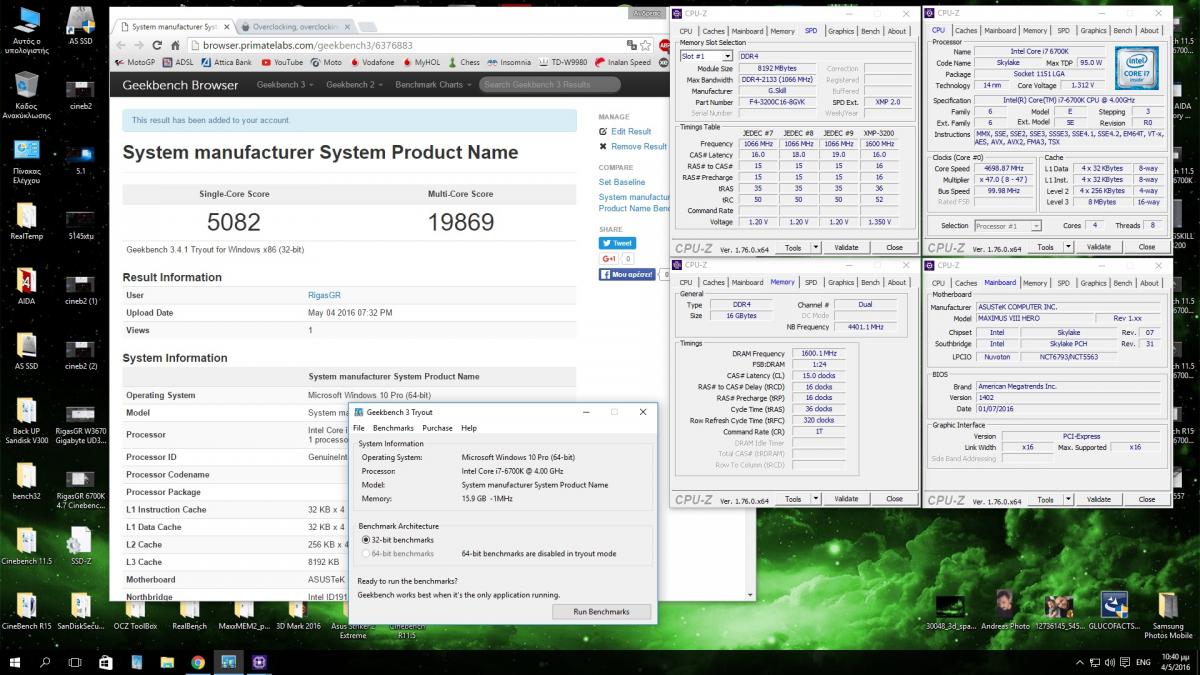The image size is (1200, 675).
Task: Click the browser home button
Action: pos(177,45)
